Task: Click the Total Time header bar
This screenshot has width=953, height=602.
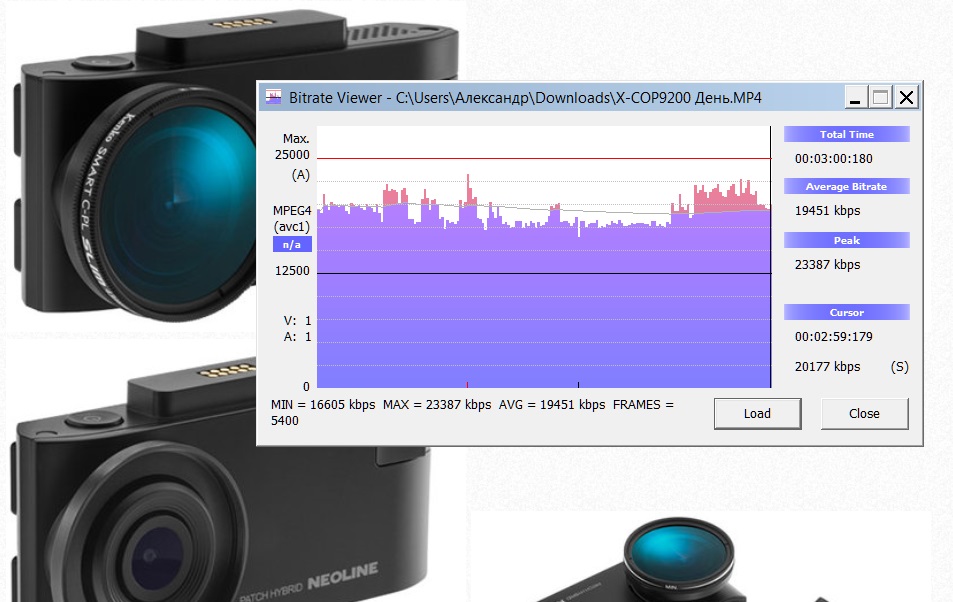Action: [x=846, y=134]
